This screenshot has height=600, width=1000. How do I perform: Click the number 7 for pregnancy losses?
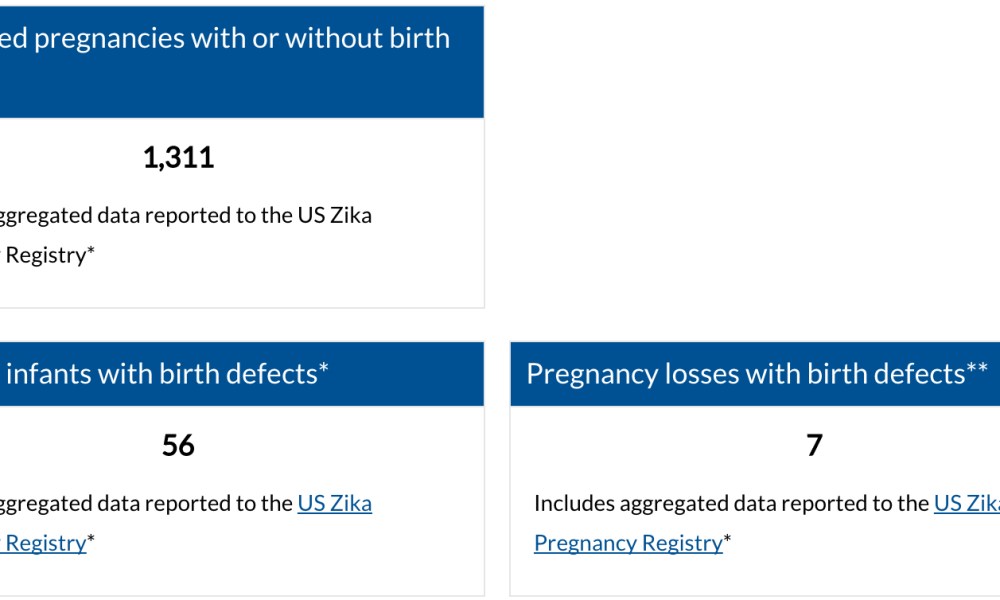pyautogui.click(x=814, y=445)
